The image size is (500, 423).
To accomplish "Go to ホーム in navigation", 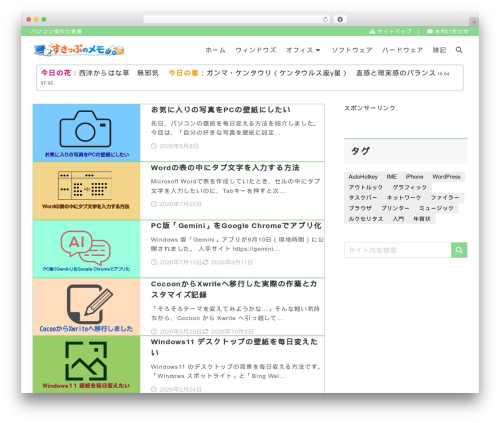I will [215, 50].
